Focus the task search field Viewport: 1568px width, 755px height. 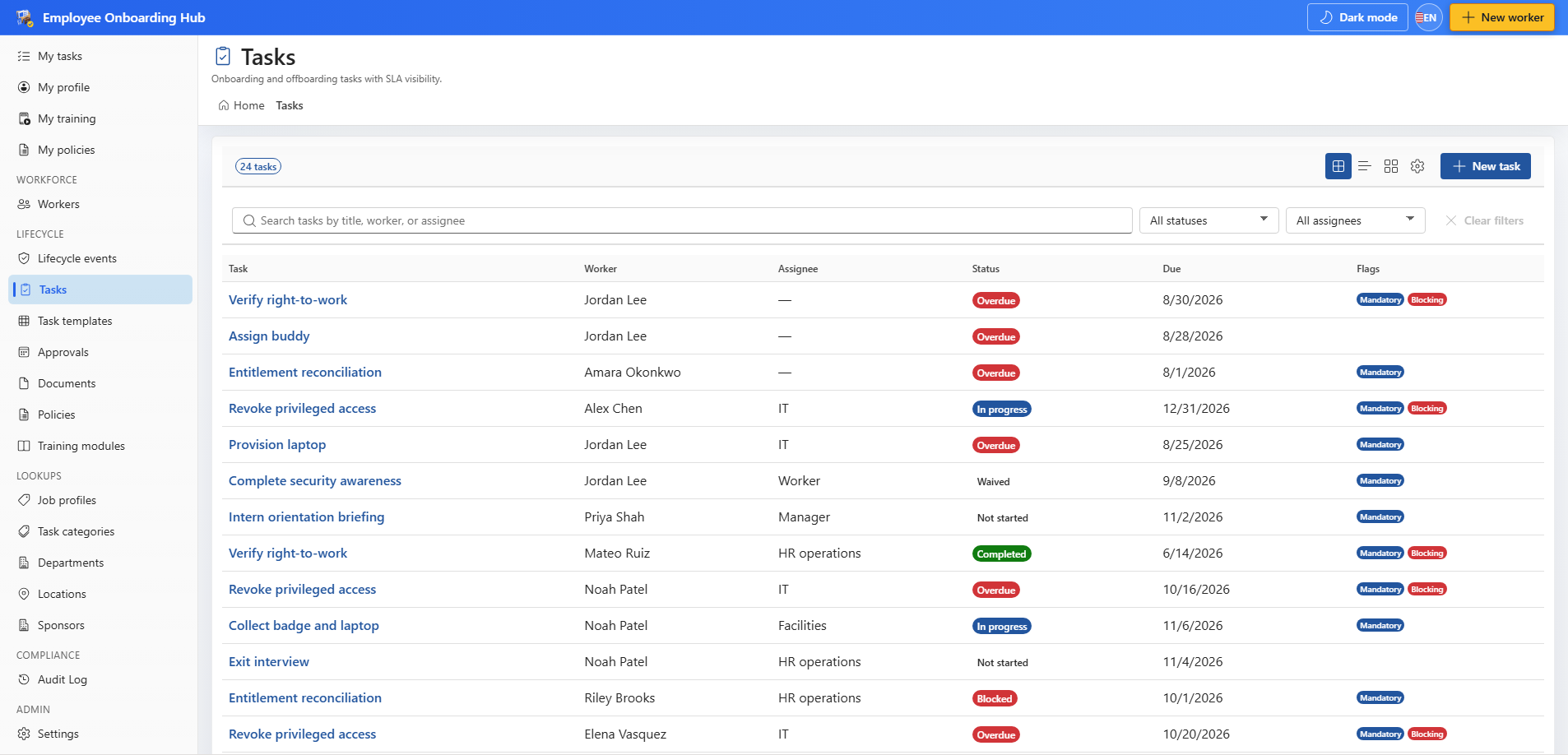682,220
